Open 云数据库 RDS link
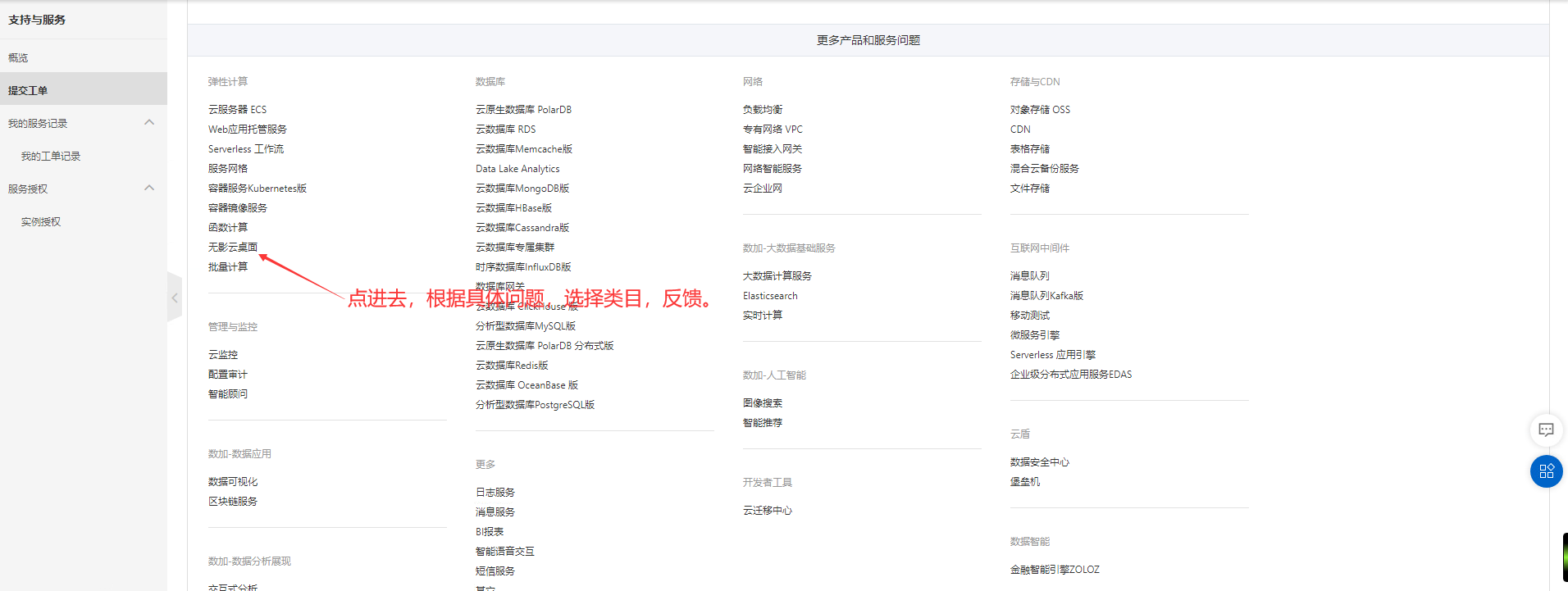 (505, 129)
